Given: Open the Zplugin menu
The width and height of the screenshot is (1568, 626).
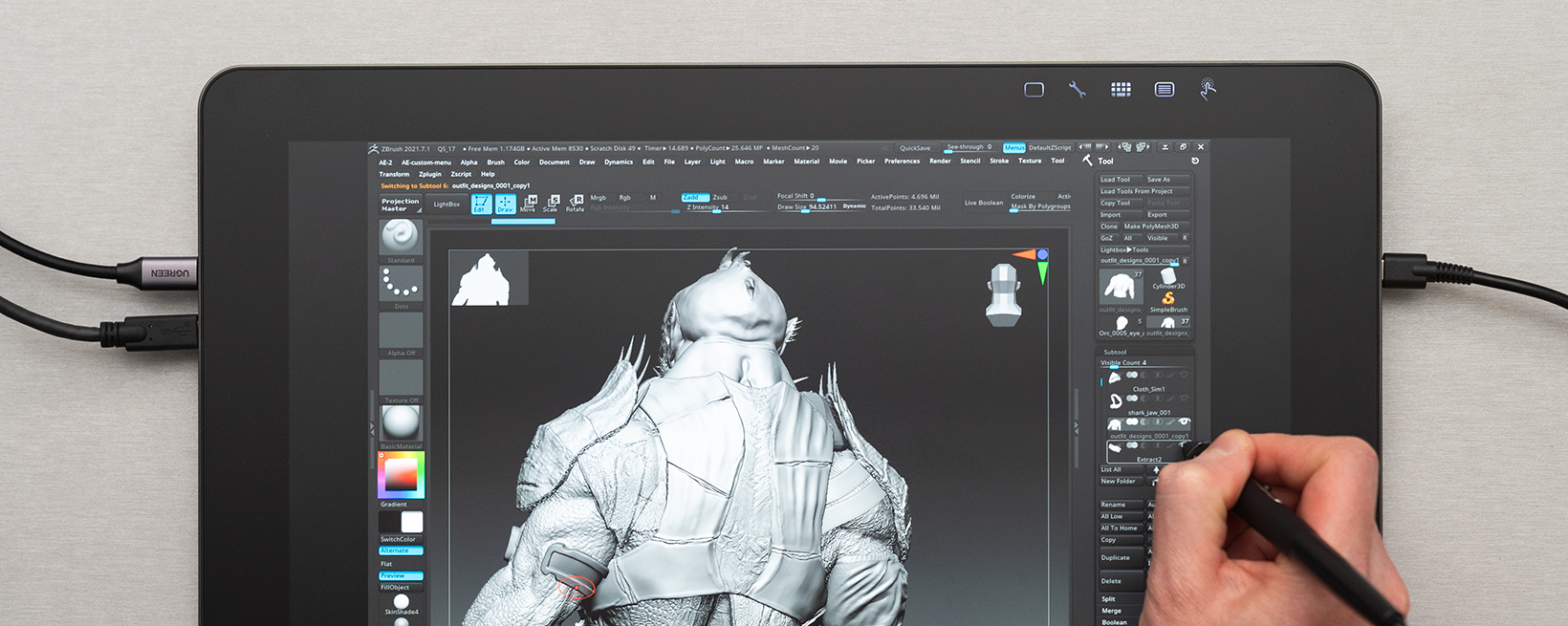Looking at the screenshot, I should pos(430,174).
